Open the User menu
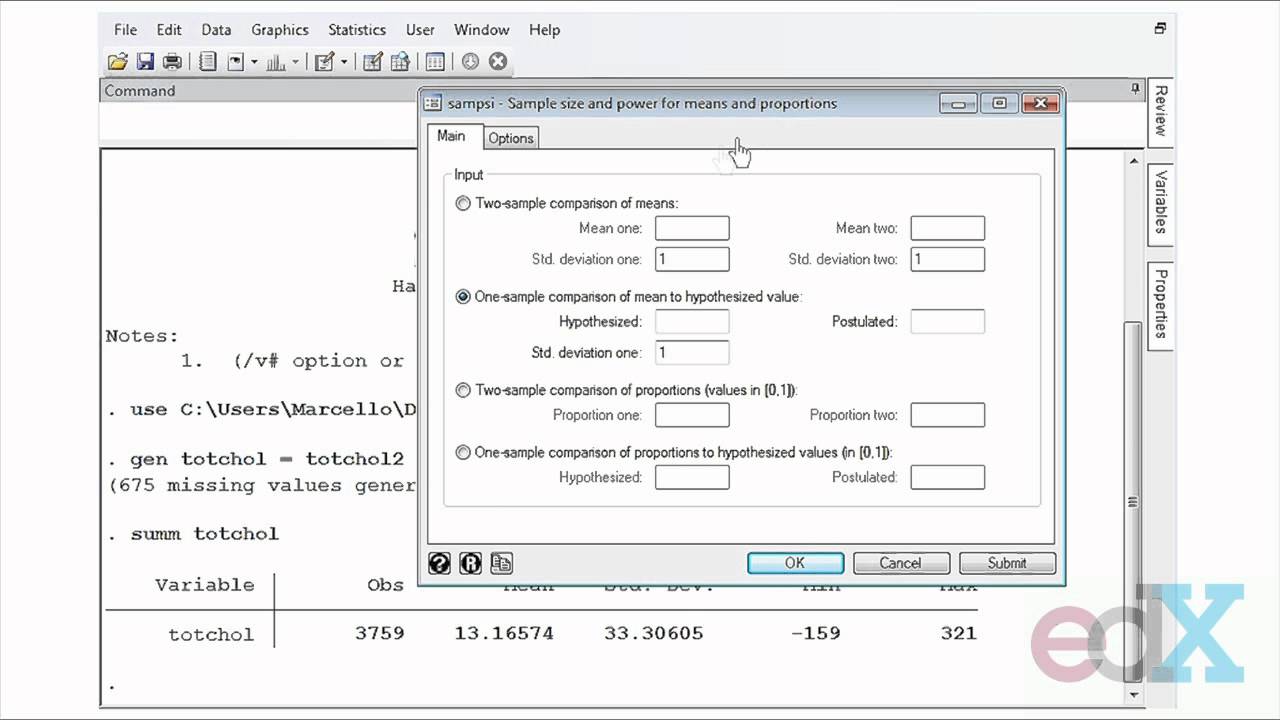The width and height of the screenshot is (1280, 720). coord(420,30)
